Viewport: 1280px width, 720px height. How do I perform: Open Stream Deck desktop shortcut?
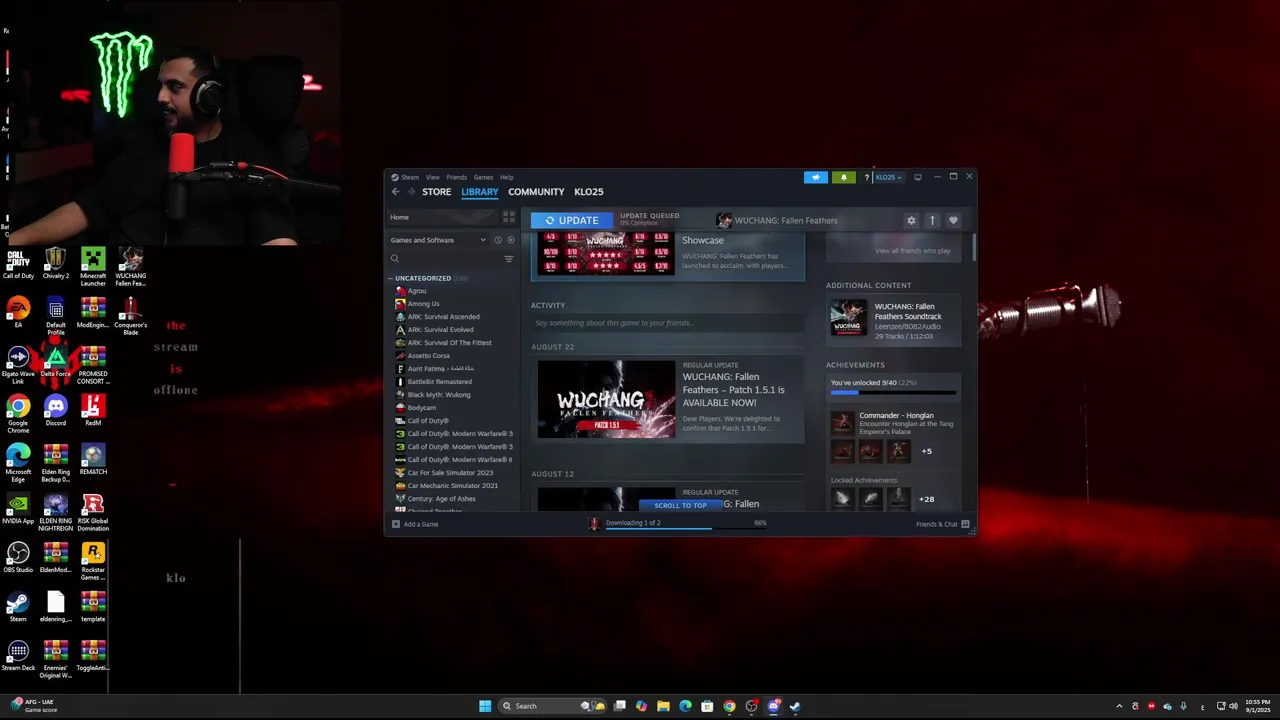point(18,656)
